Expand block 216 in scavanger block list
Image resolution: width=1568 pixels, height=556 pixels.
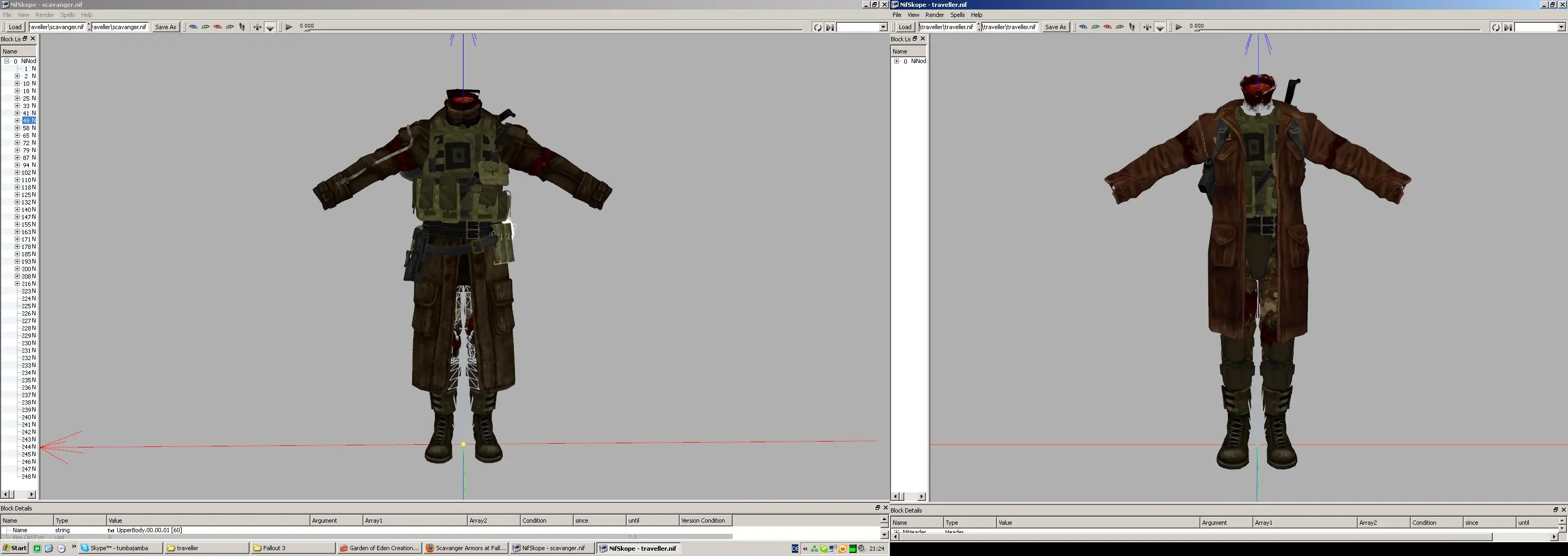coord(17,283)
